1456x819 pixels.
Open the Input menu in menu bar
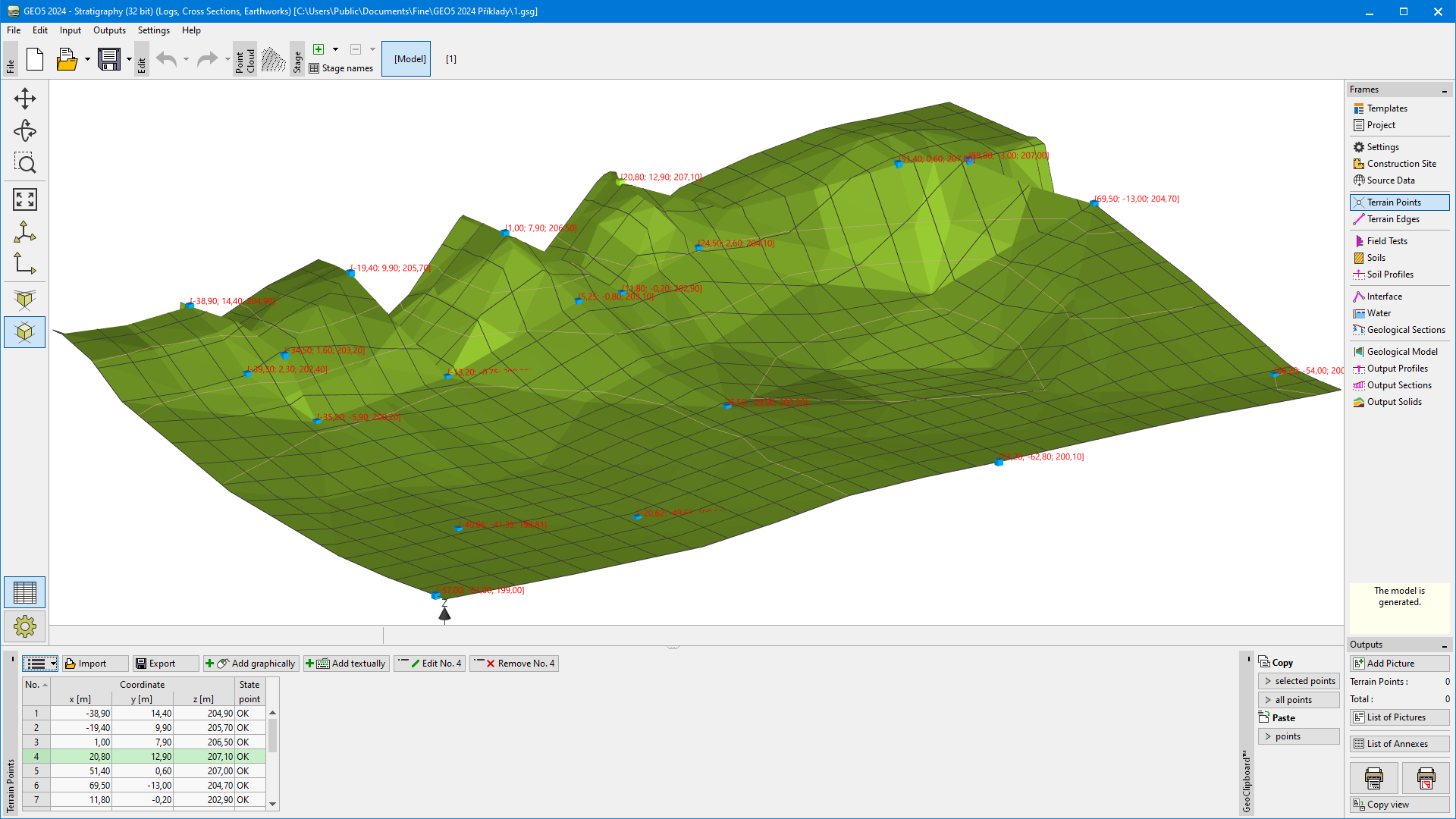[70, 30]
